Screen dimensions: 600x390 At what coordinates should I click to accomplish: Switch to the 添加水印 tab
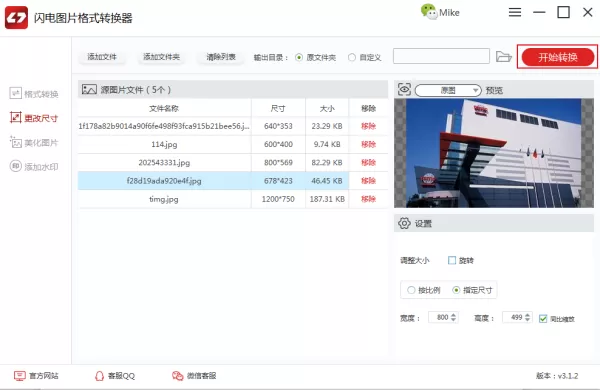(x=34, y=166)
